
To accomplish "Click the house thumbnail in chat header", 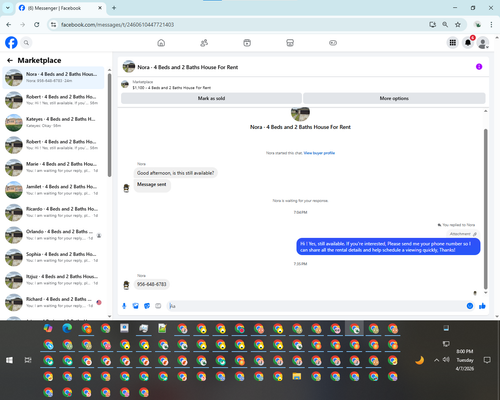I will point(129,67).
